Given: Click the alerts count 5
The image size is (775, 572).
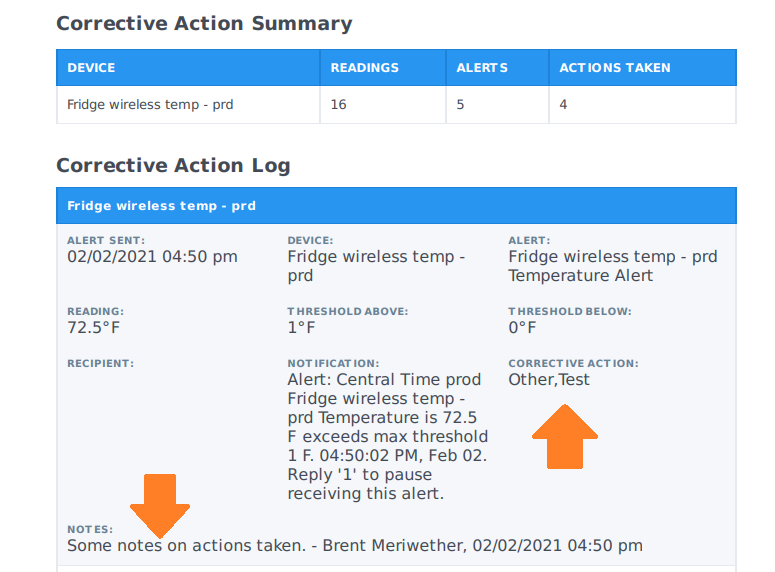Looking at the screenshot, I should pyautogui.click(x=460, y=104).
